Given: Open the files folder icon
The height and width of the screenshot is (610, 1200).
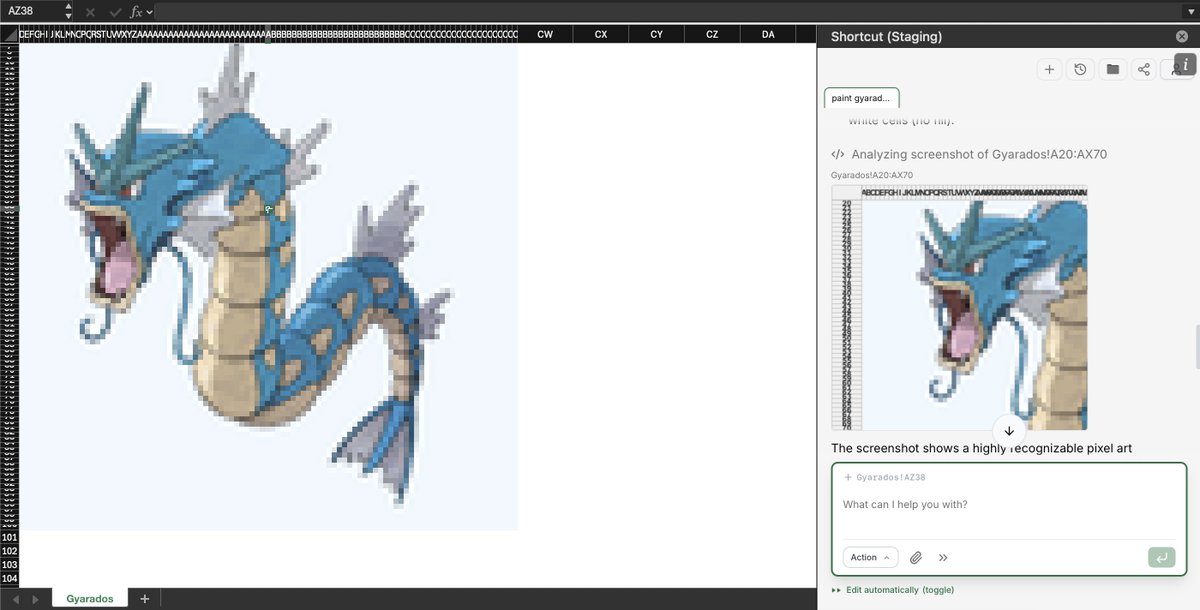Looking at the screenshot, I should [1112, 69].
